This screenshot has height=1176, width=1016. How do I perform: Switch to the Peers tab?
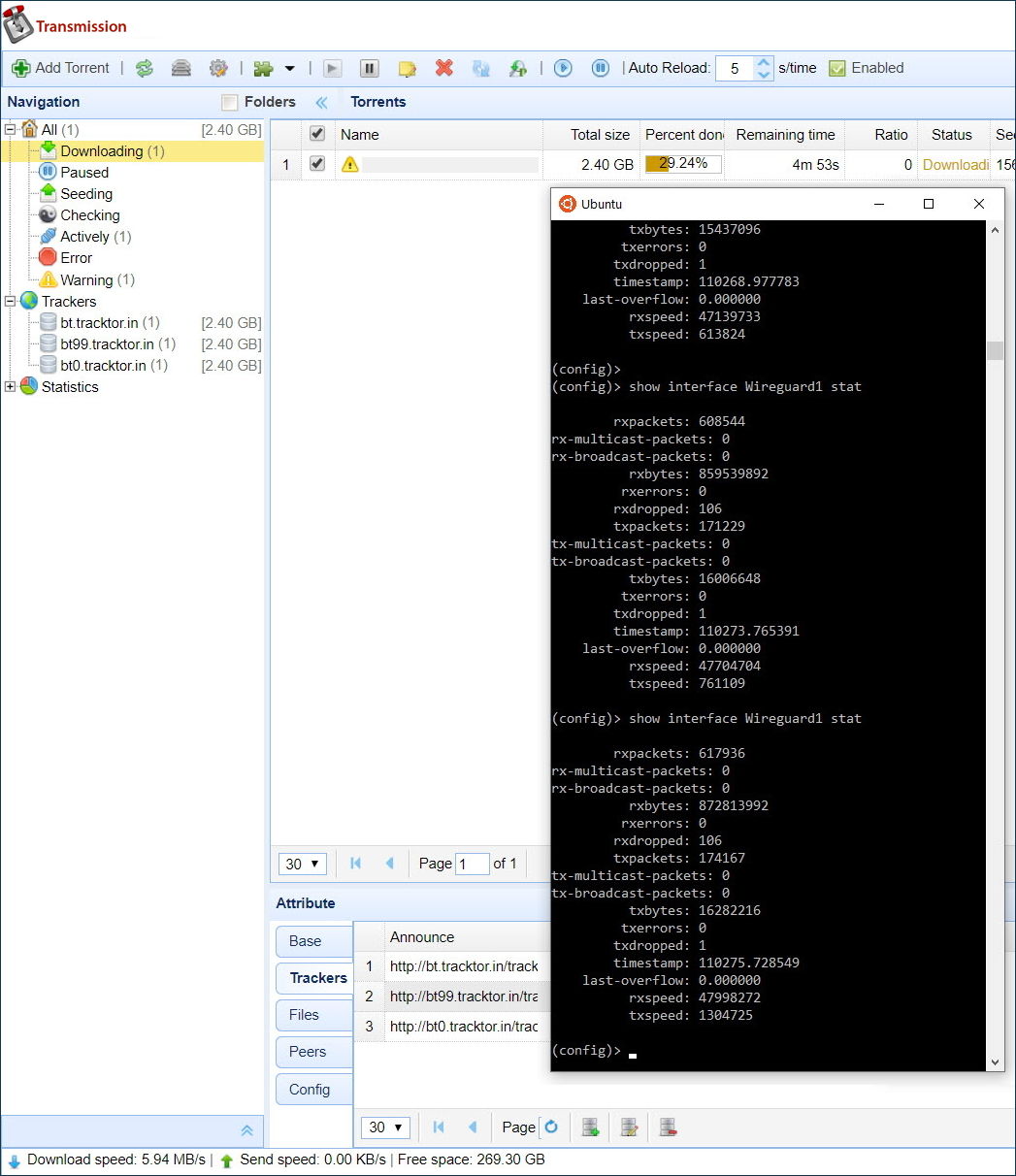coord(308,1052)
